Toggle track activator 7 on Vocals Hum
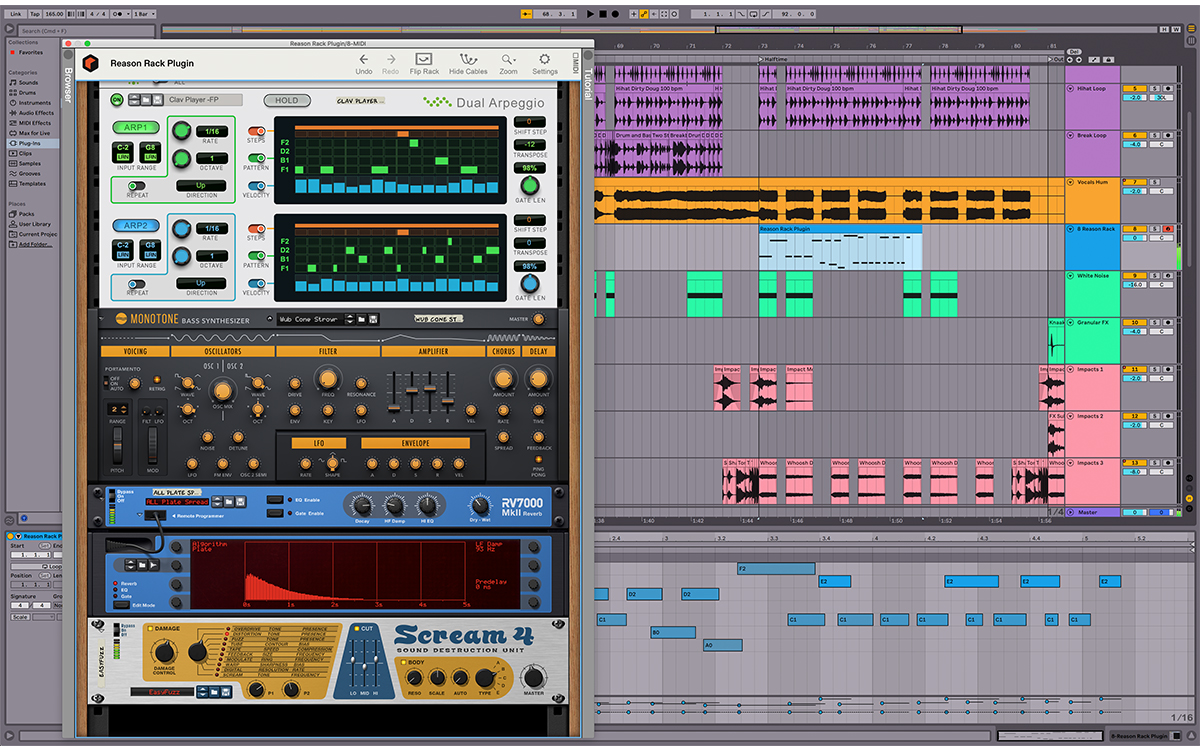Screen dimensions: 1200x750 1134,182
